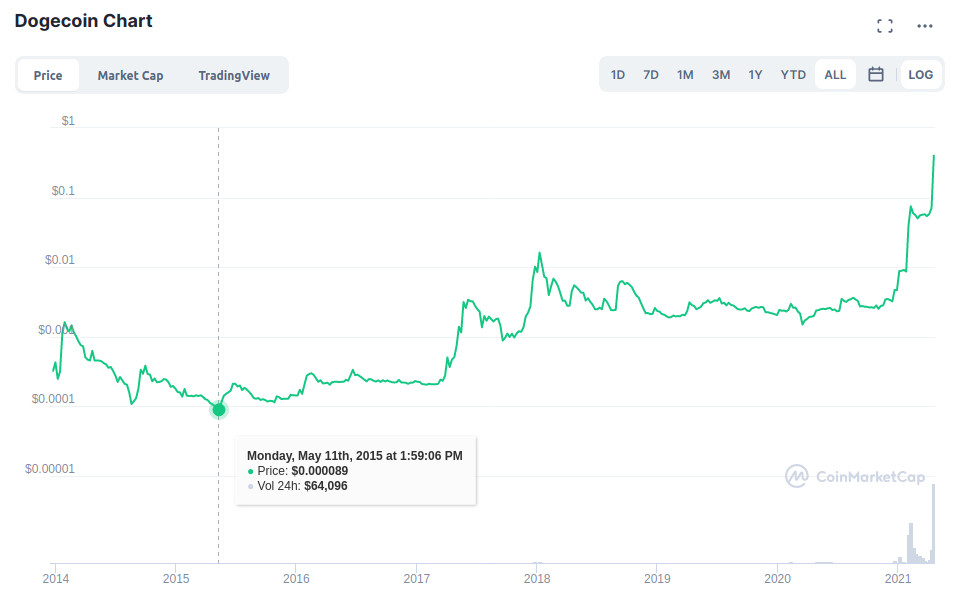Click the $1 y-axis label
This screenshot has height=598, width=963.
(68, 121)
